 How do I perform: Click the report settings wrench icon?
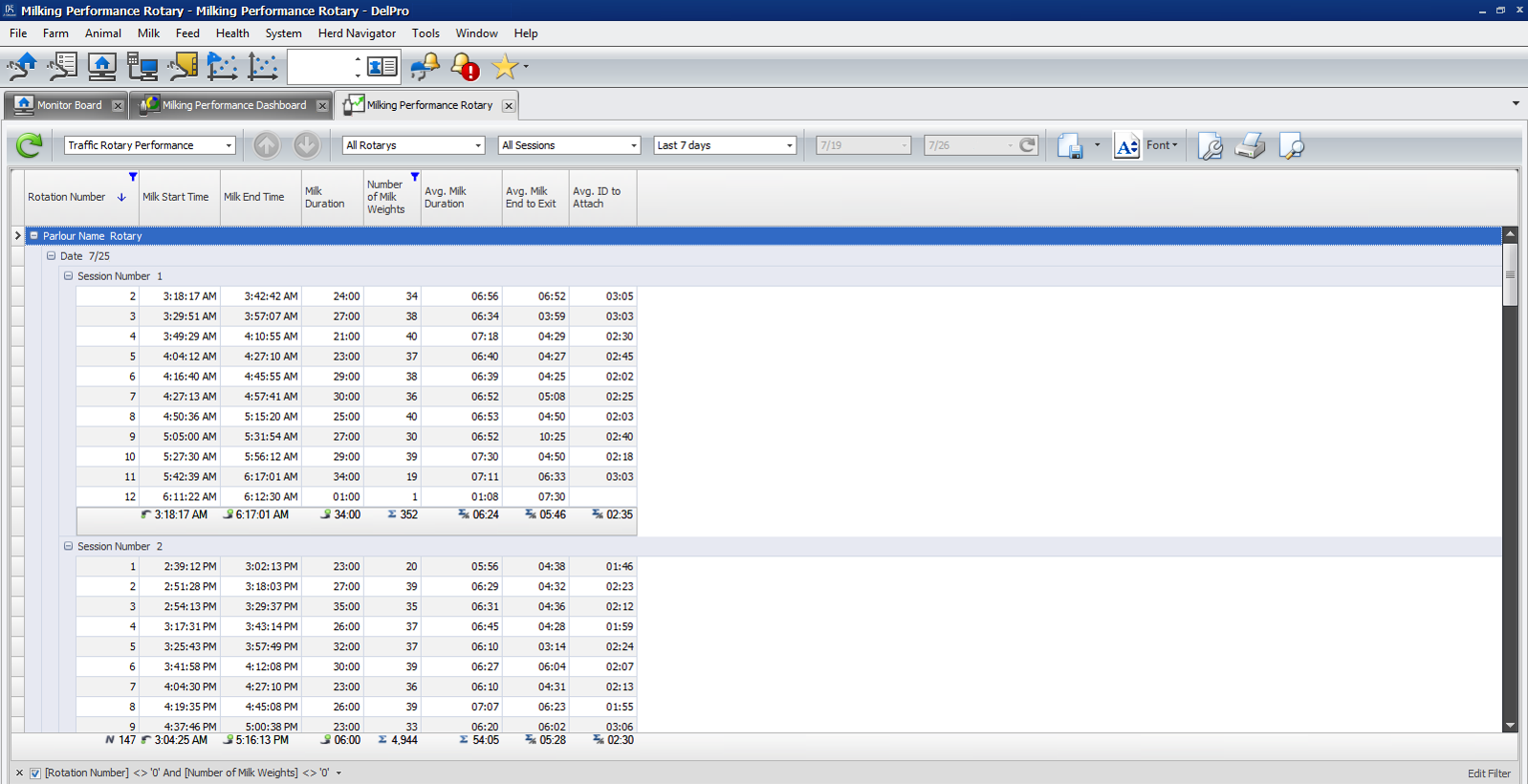click(1210, 145)
